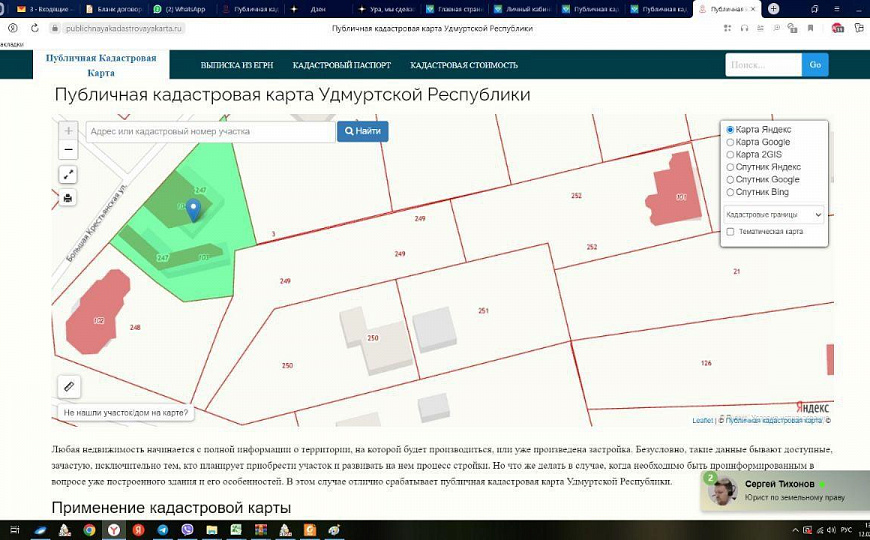870x540 pixels.
Task: Click Не нашли участок/дом на карте button
Action: [126, 412]
